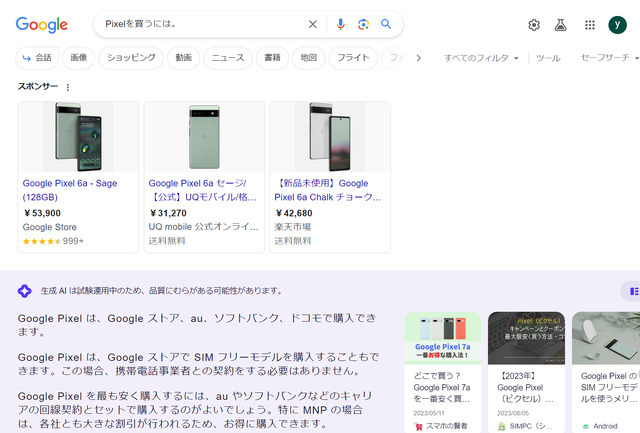The width and height of the screenshot is (640, 433).
Task: Open the account avatar 'y'
Action: 618,25
